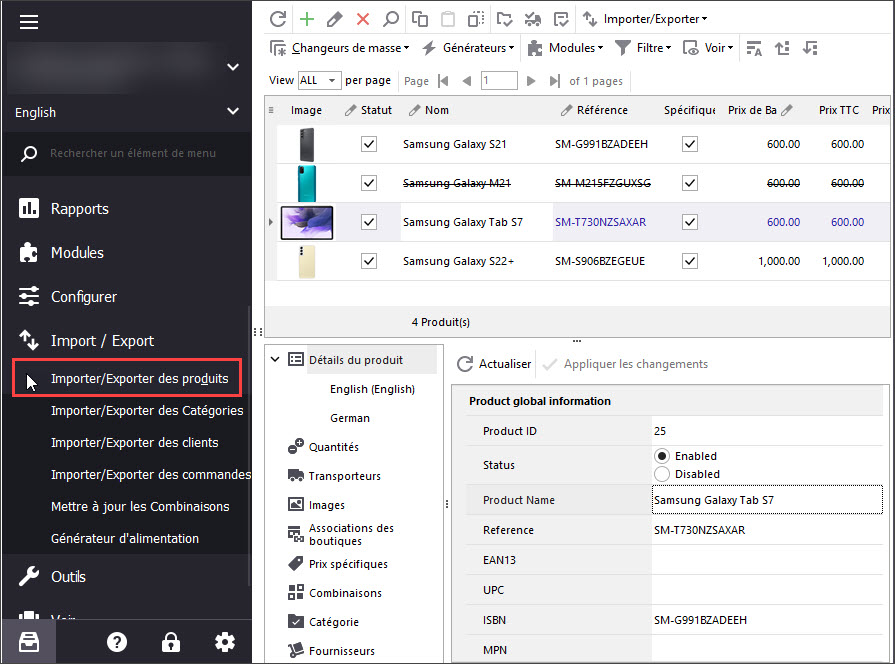Click the pencil Edit product icon
Image resolution: width=895 pixels, height=664 pixels.
(334, 19)
